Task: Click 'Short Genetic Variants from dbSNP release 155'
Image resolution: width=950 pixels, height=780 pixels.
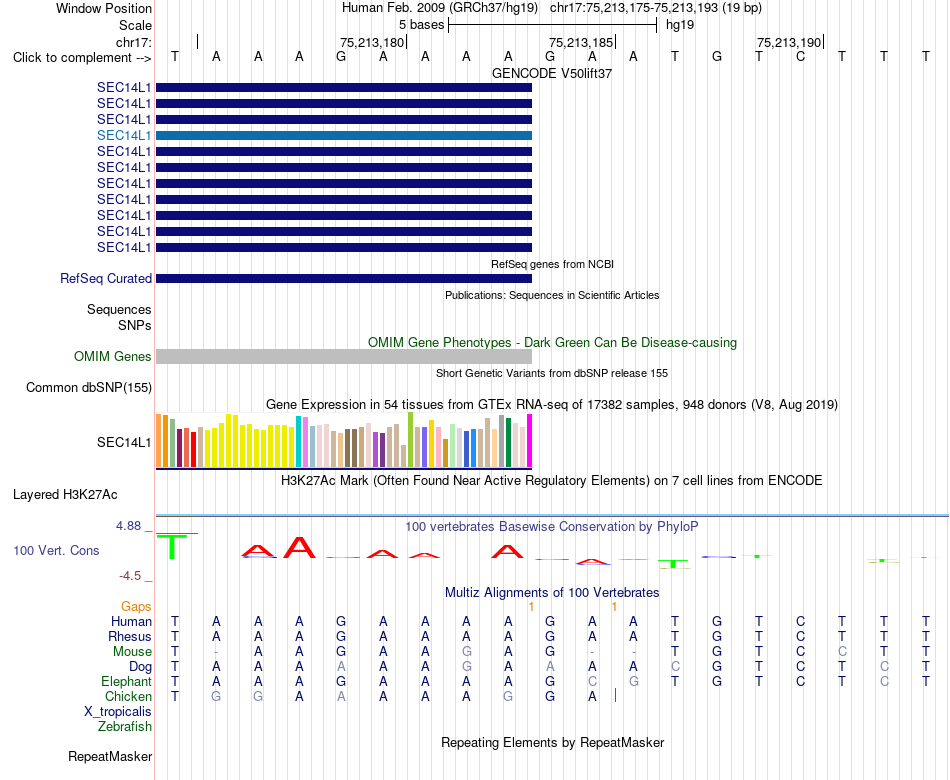Action: [x=552, y=373]
